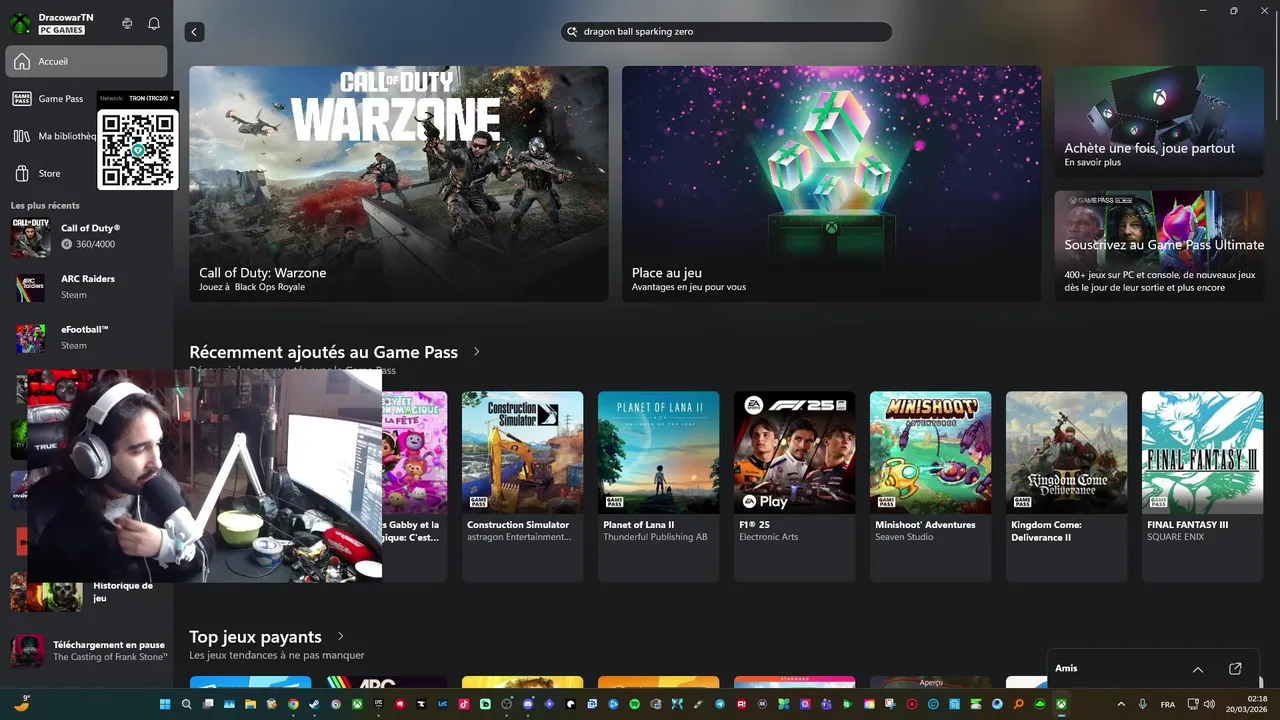Go back with the arrow button
This screenshot has height=720, width=1280.
point(194,32)
